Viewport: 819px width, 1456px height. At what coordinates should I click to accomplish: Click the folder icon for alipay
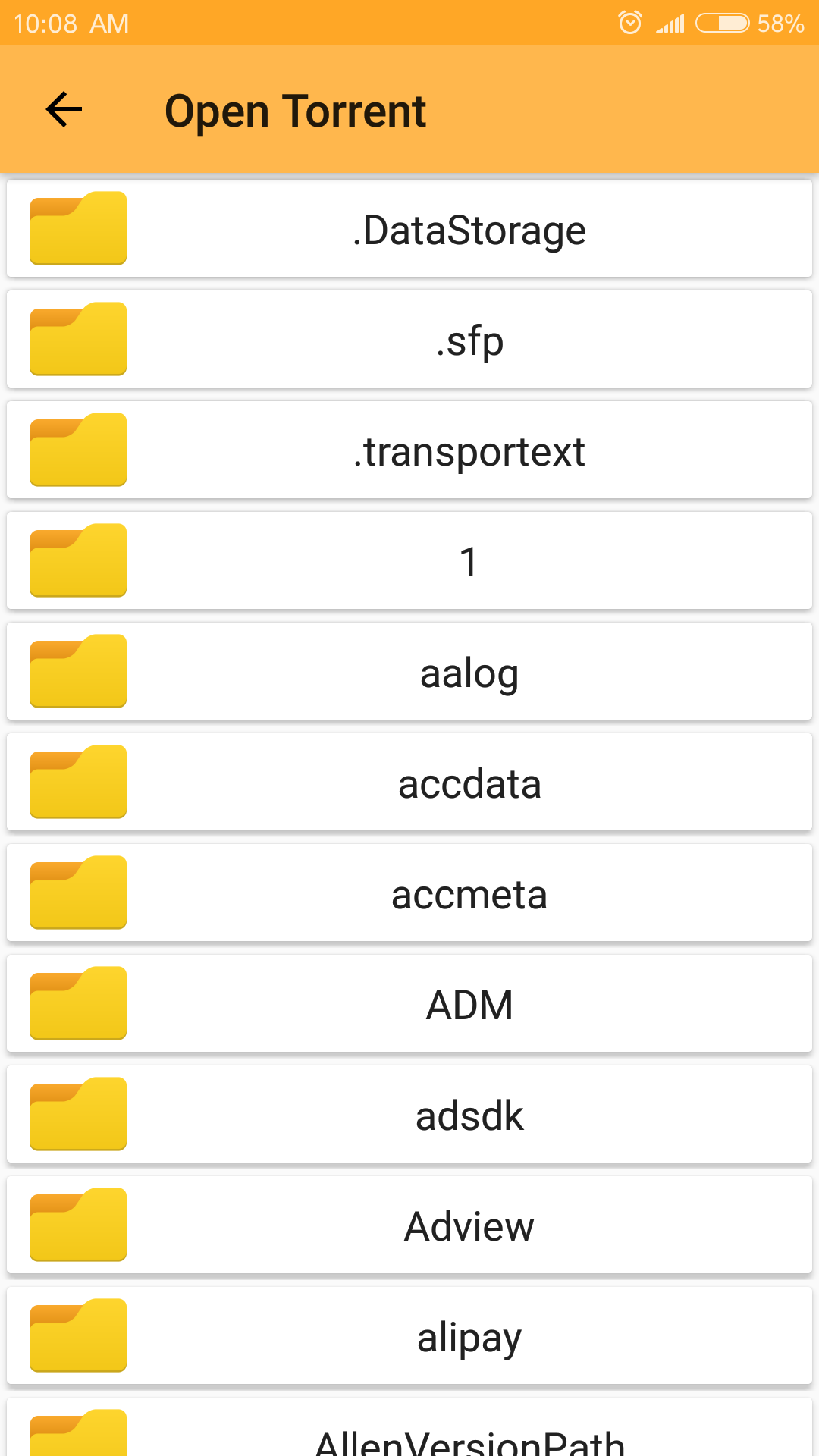78,1335
